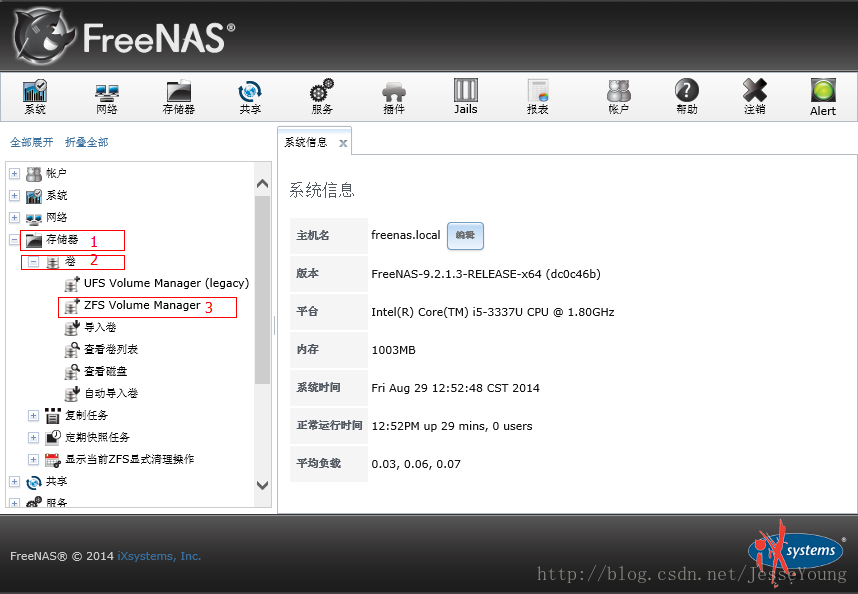The width and height of the screenshot is (858, 594).
Task: Click the 导入卷 icon in the tree
Action: 72,328
